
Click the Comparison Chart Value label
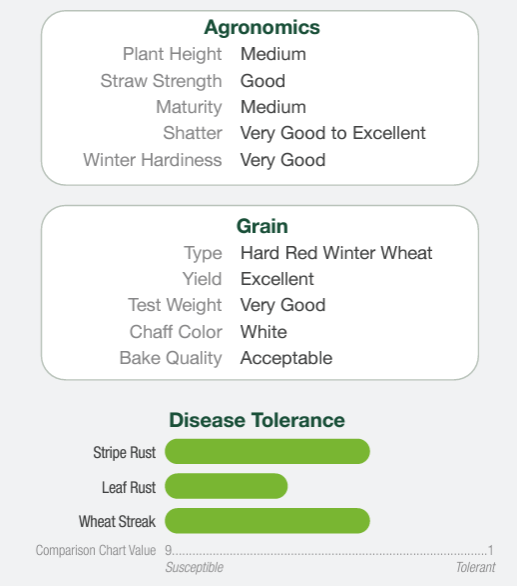pyautogui.click(x=96, y=550)
